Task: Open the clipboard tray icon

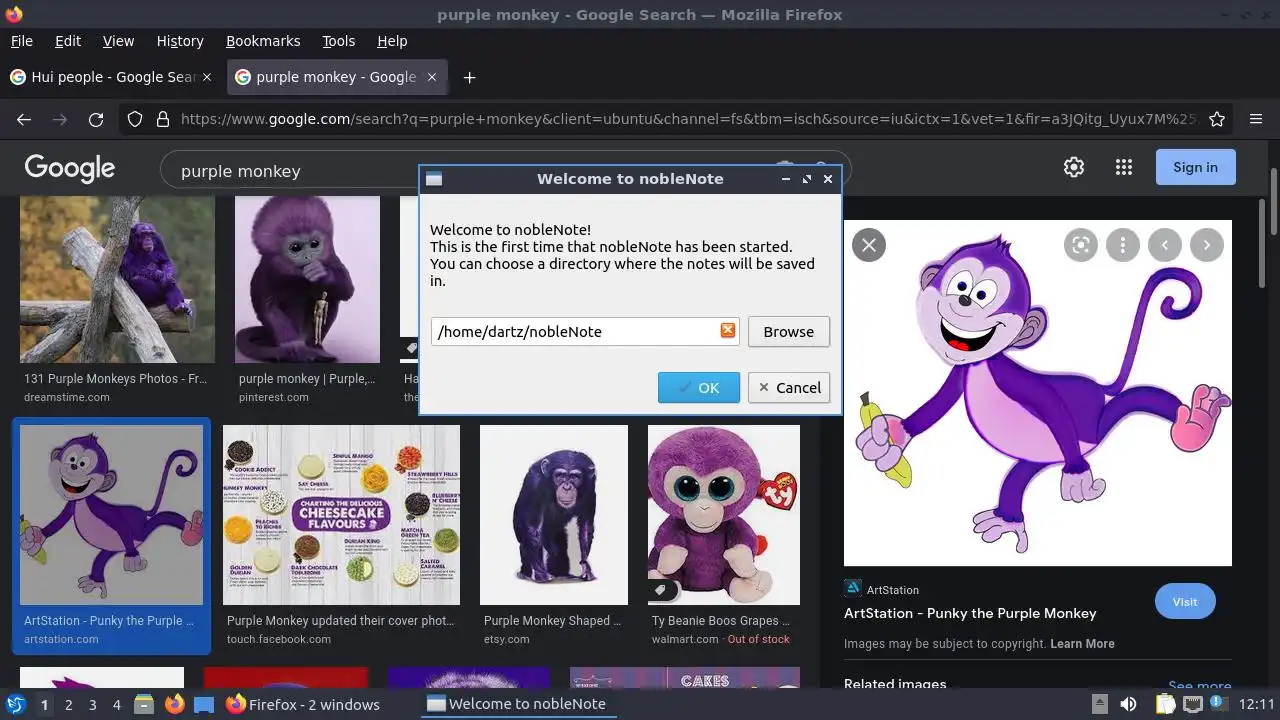Action: [1165, 704]
